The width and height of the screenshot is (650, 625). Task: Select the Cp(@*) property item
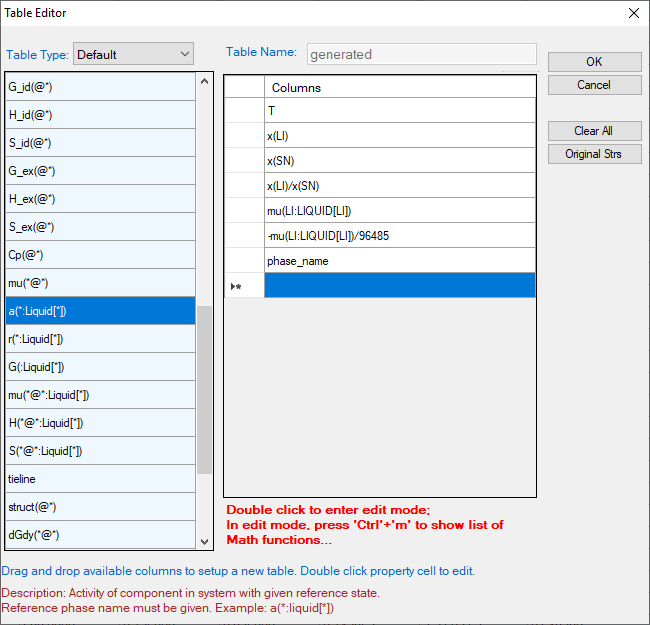coord(100,255)
